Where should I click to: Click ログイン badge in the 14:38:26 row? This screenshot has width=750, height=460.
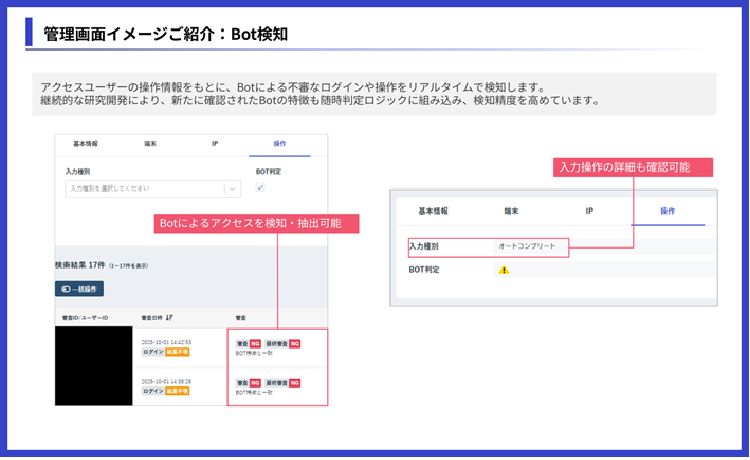[153, 391]
